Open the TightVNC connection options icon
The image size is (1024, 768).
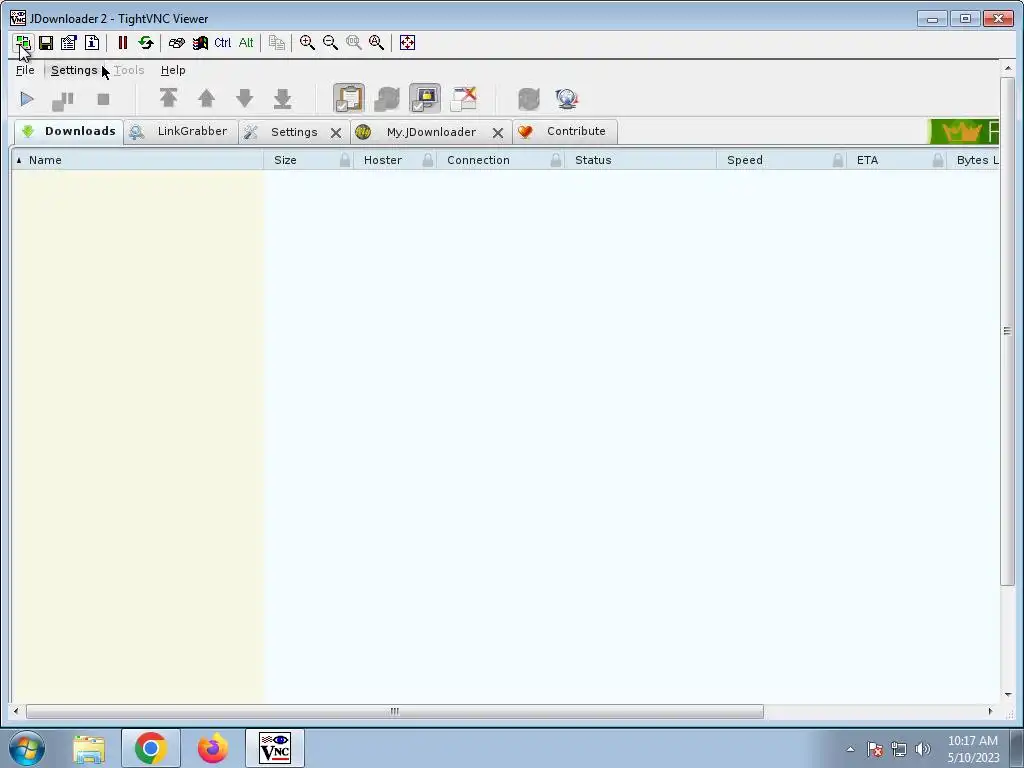(69, 43)
